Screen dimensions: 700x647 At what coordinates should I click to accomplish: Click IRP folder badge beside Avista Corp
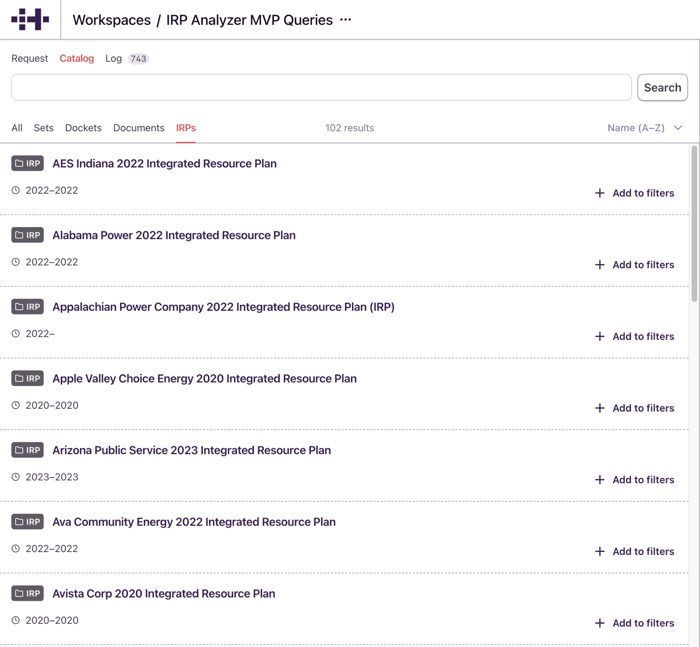[28, 593]
